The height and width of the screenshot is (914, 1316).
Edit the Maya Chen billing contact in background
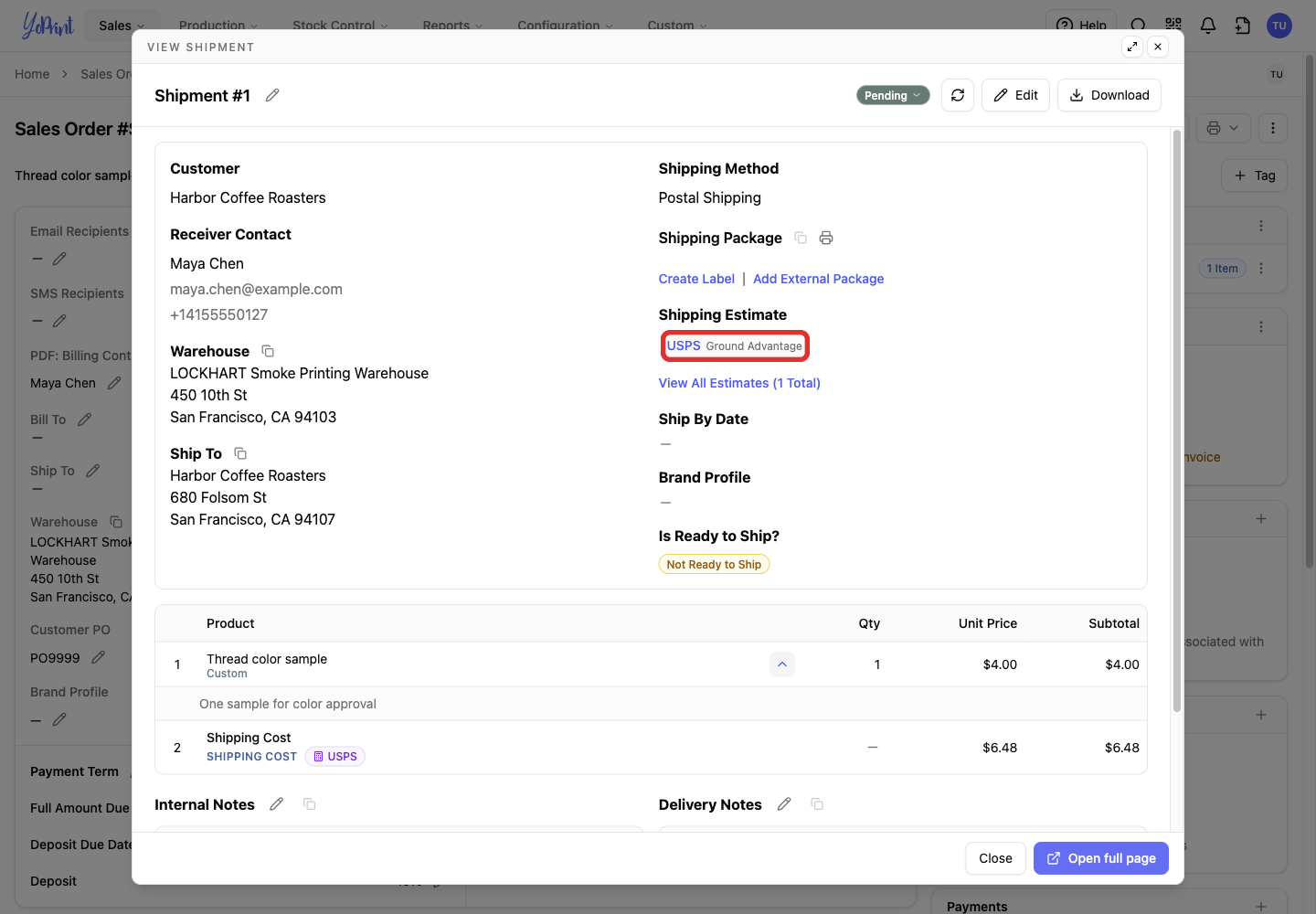point(114,383)
